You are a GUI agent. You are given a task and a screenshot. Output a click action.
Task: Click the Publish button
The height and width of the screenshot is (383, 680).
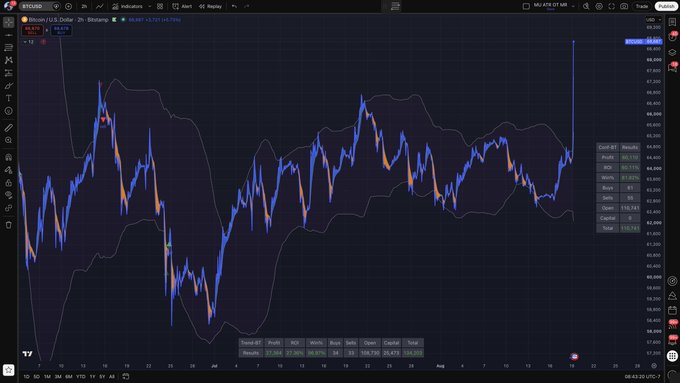click(x=666, y=6)
